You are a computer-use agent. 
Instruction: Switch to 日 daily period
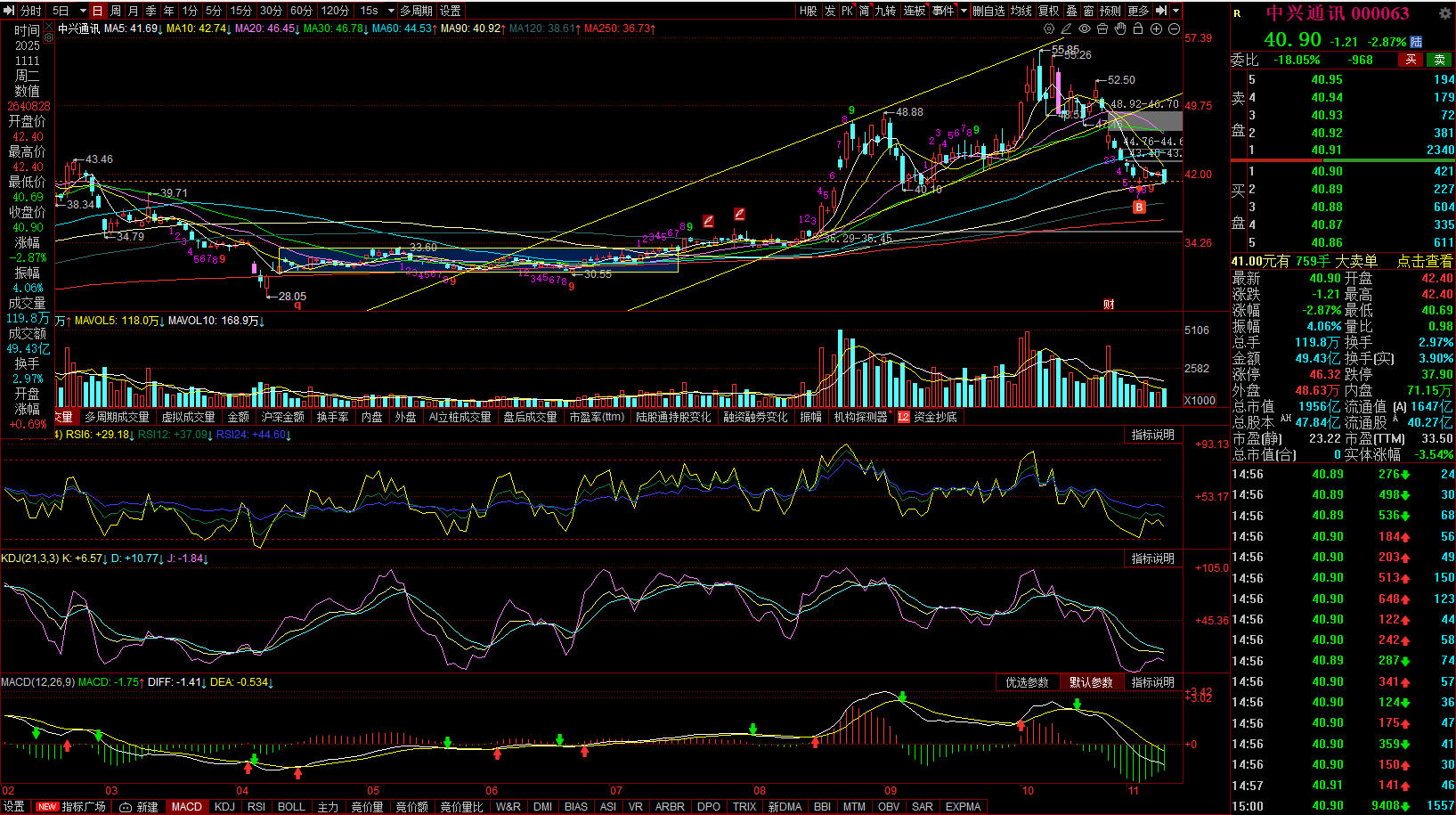point(97,11)
